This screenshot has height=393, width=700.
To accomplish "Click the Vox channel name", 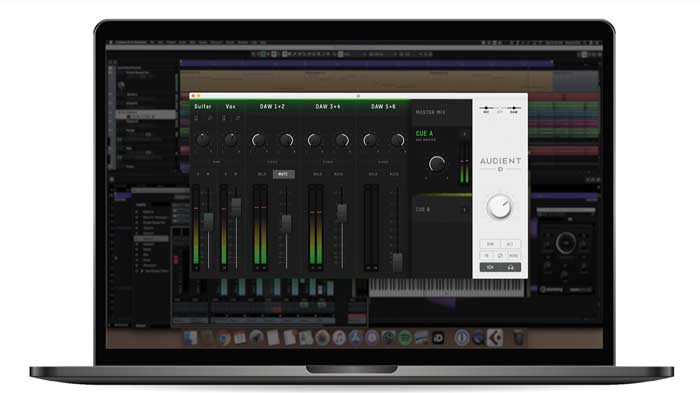I will (230, 107).
